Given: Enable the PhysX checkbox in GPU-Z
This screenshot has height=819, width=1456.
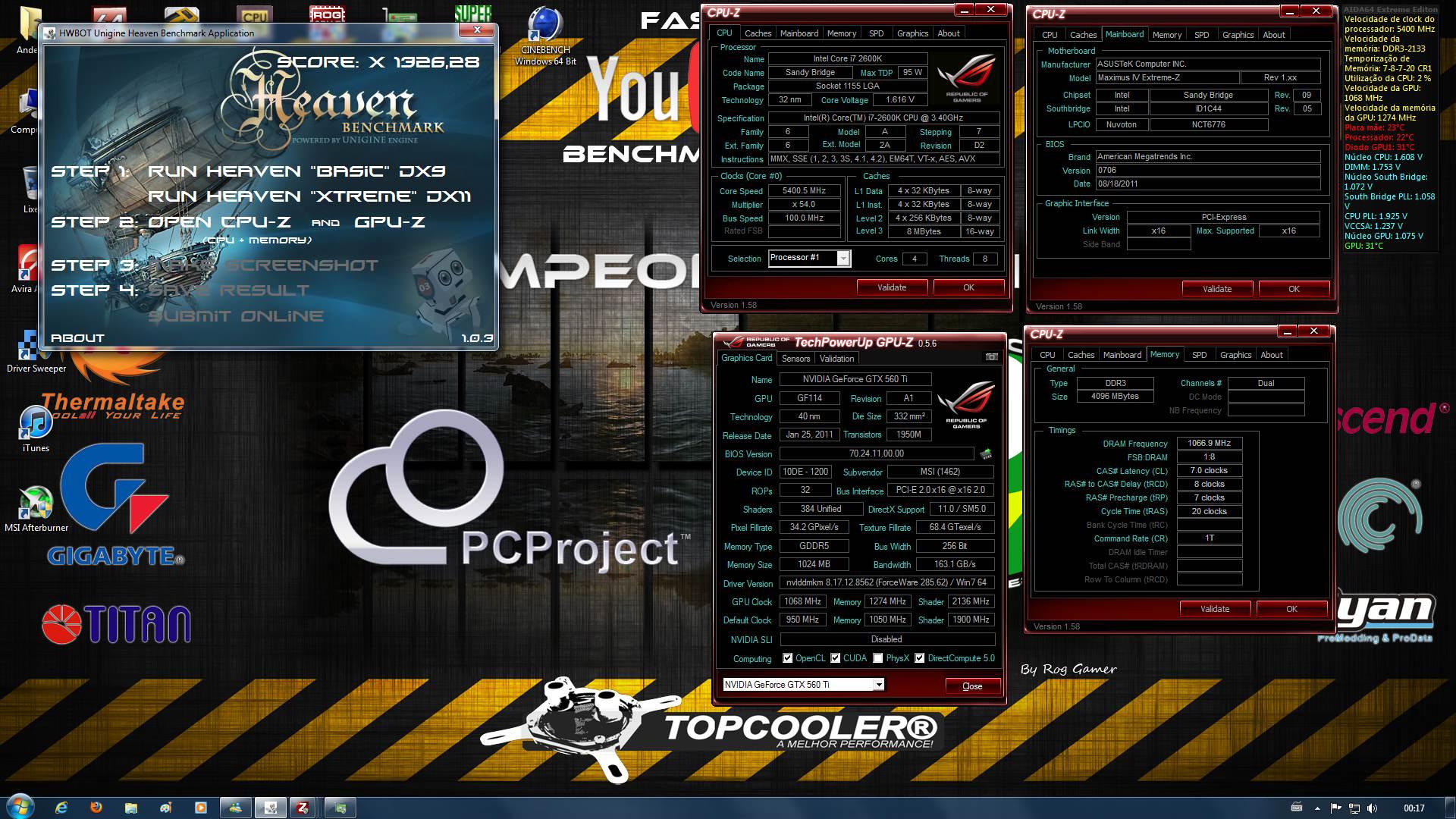Looking at the screenshot, I should pos(878,658).
